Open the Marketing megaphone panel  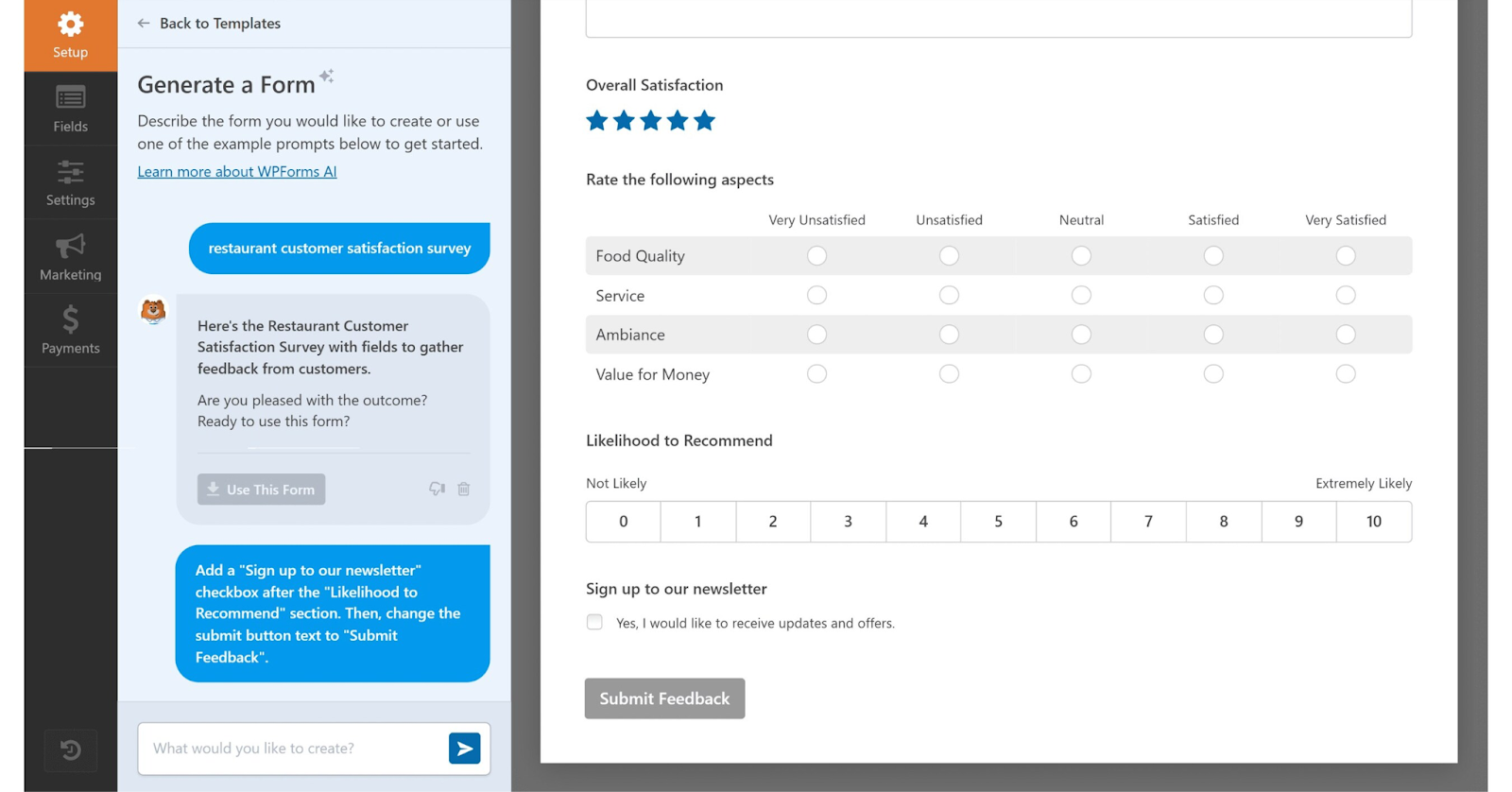pyautogui.click(x=70, y=257)
